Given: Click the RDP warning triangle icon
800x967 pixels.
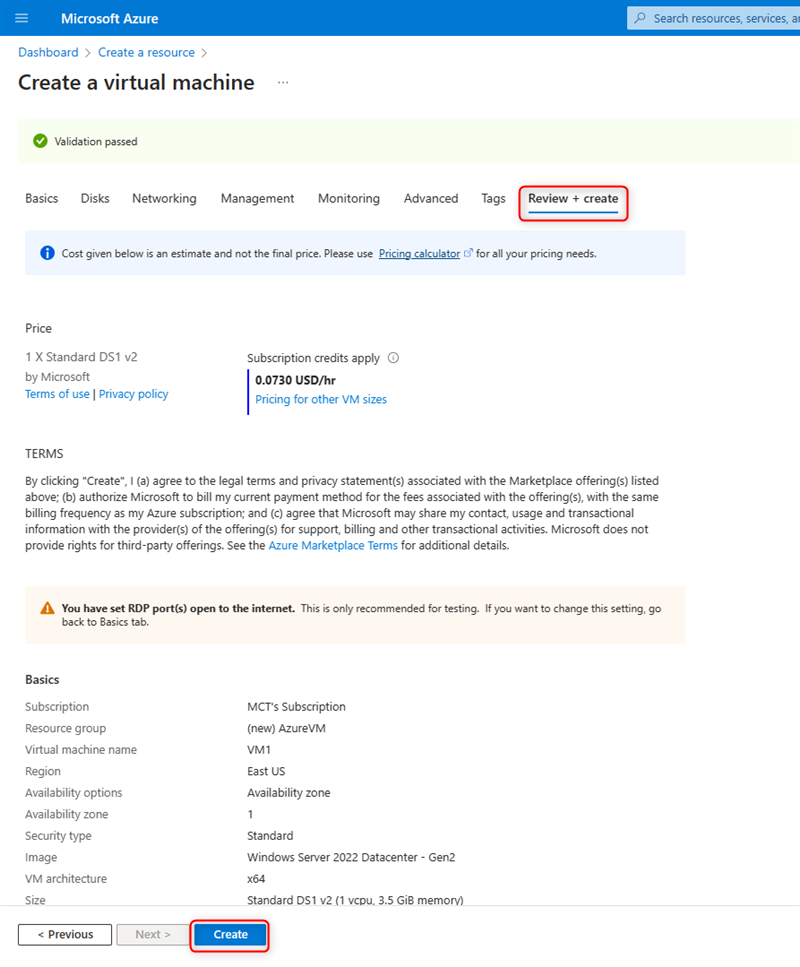Looking at the screenshot, I should point(47,608).
